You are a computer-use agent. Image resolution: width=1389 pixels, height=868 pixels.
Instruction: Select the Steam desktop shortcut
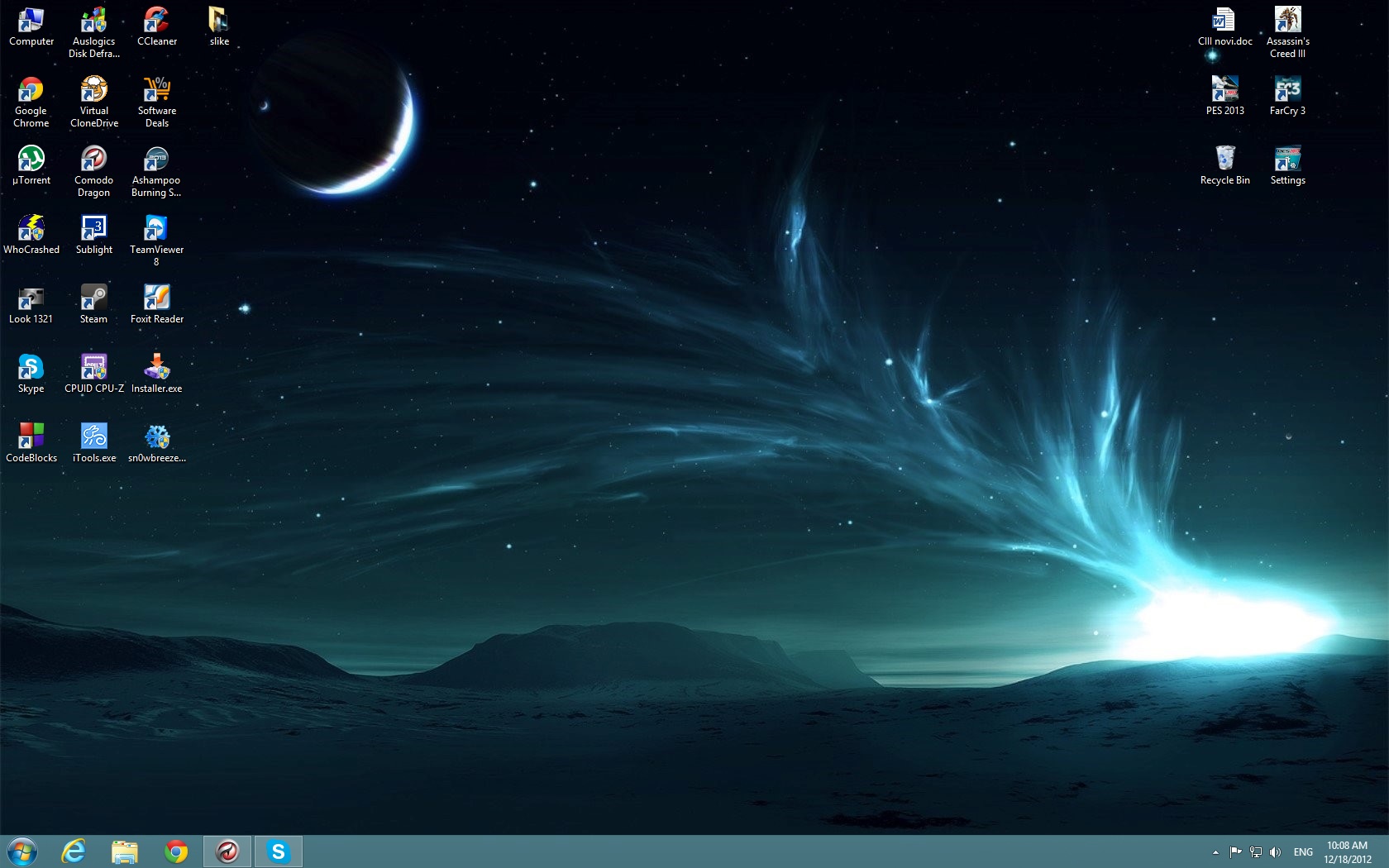[94, 304]
